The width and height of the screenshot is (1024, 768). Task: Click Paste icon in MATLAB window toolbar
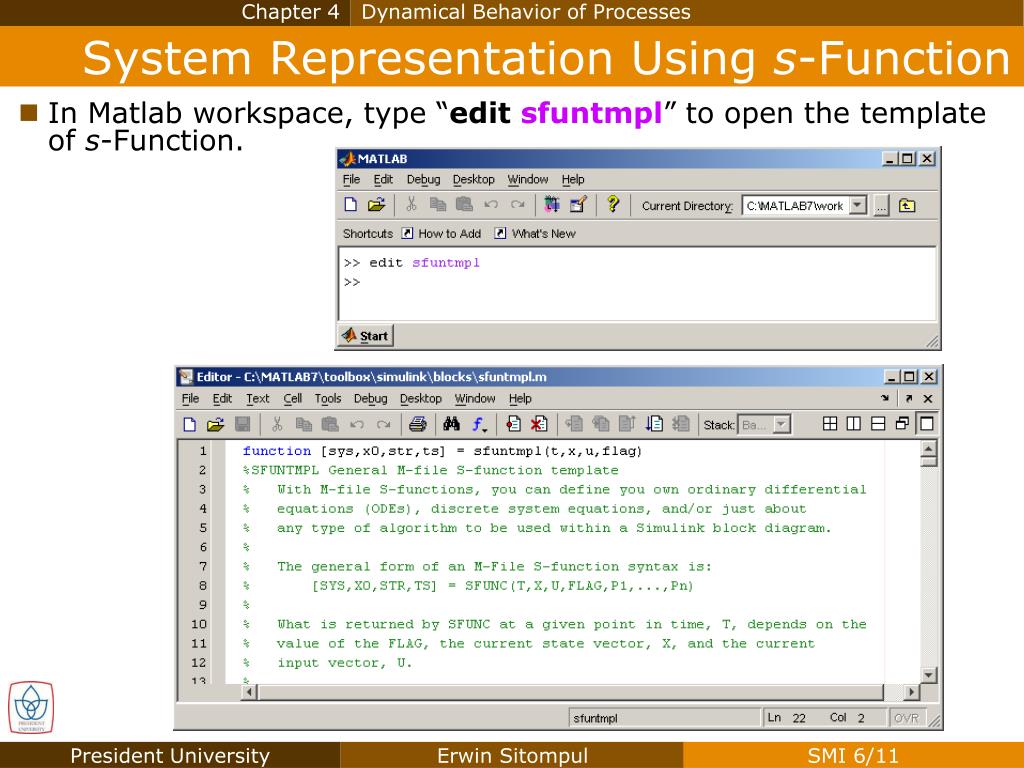click(464, 205)
